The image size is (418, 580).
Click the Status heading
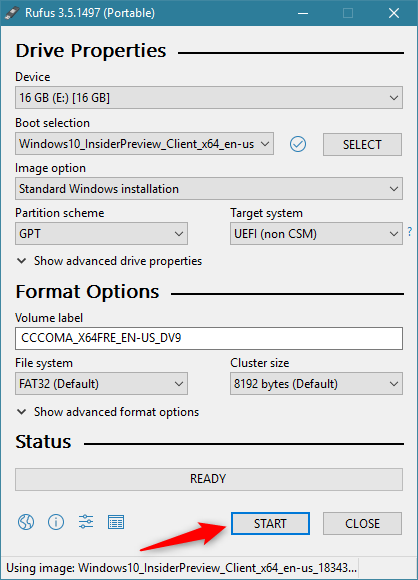click(x=43, y=442)
